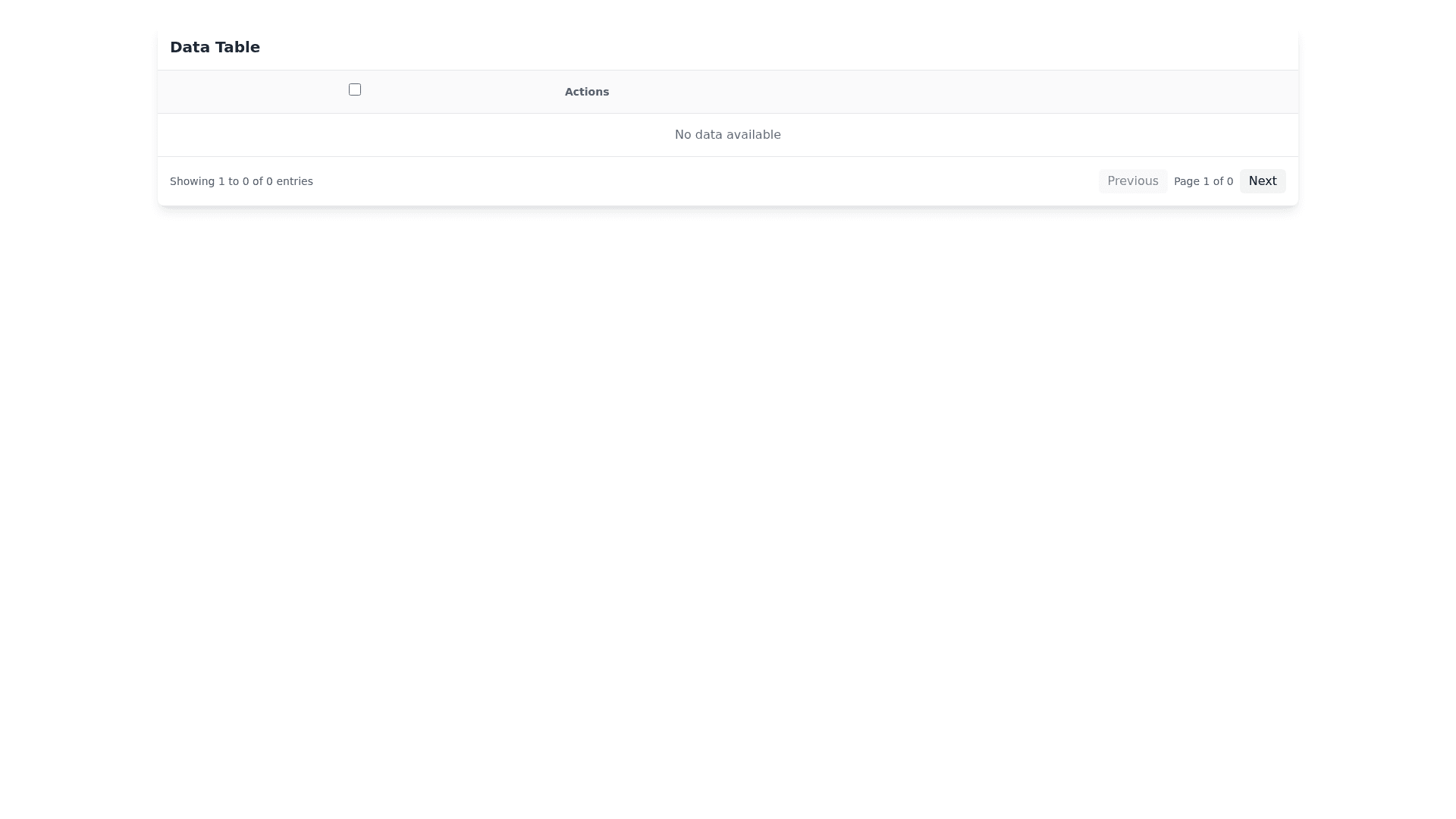Tick the select-all checkbox in table header

click(354, 89)
